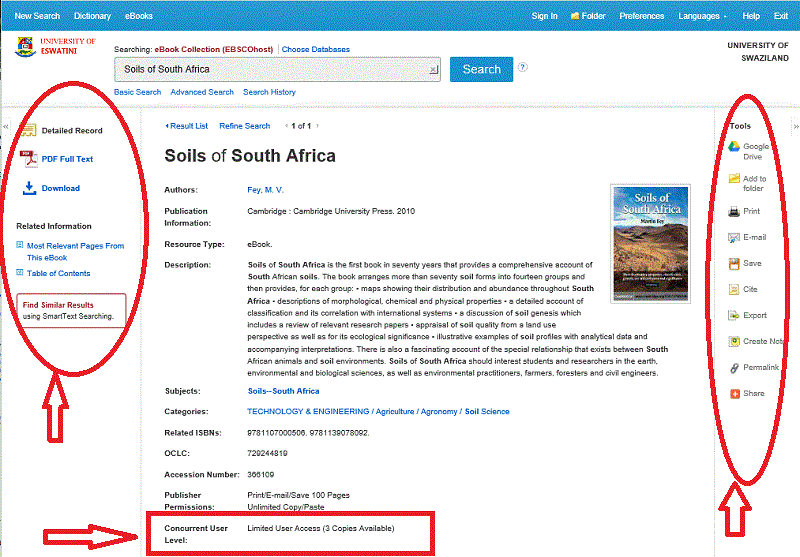The image size is (800, 557).
Task: Collapse the left panel with double chevron
Action: 6,126
